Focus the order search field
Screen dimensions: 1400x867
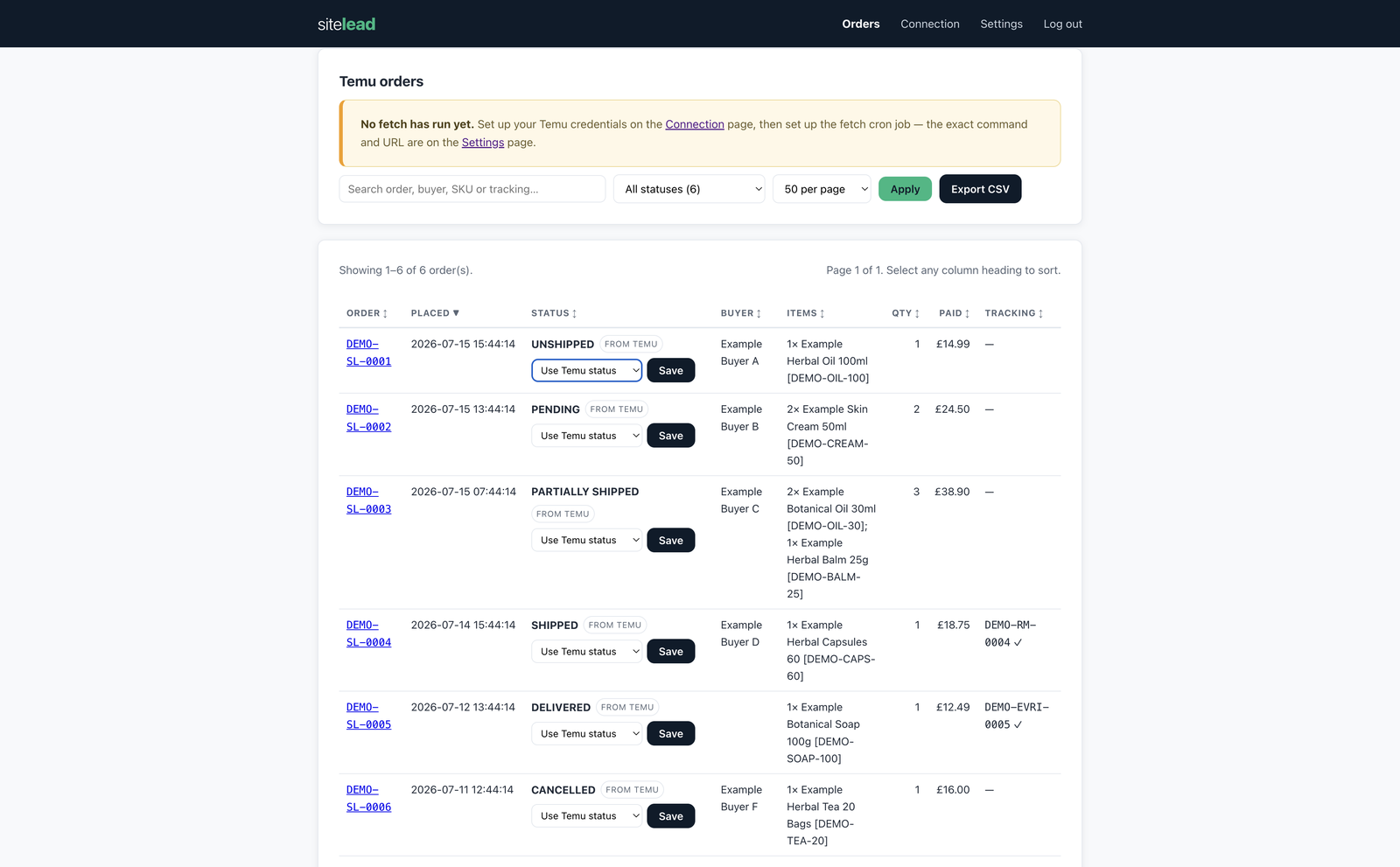(472, 189)
